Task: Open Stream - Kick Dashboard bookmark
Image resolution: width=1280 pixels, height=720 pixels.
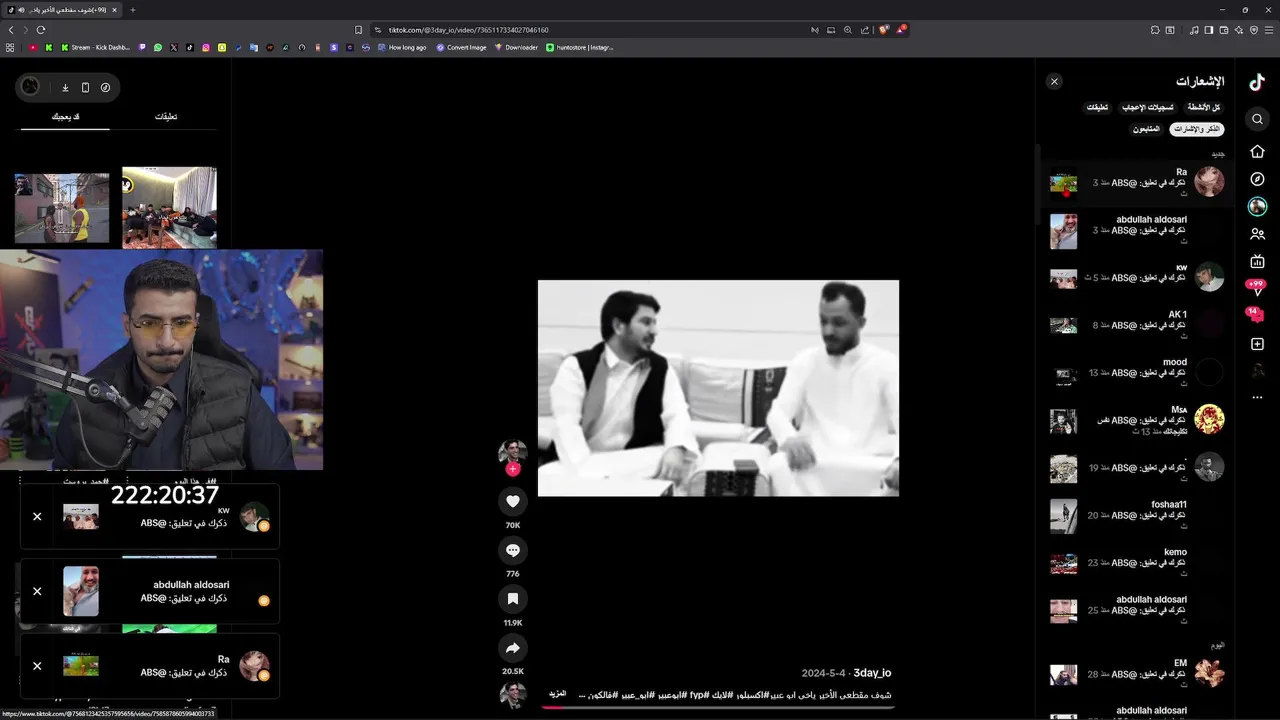Action: [96, 47]
